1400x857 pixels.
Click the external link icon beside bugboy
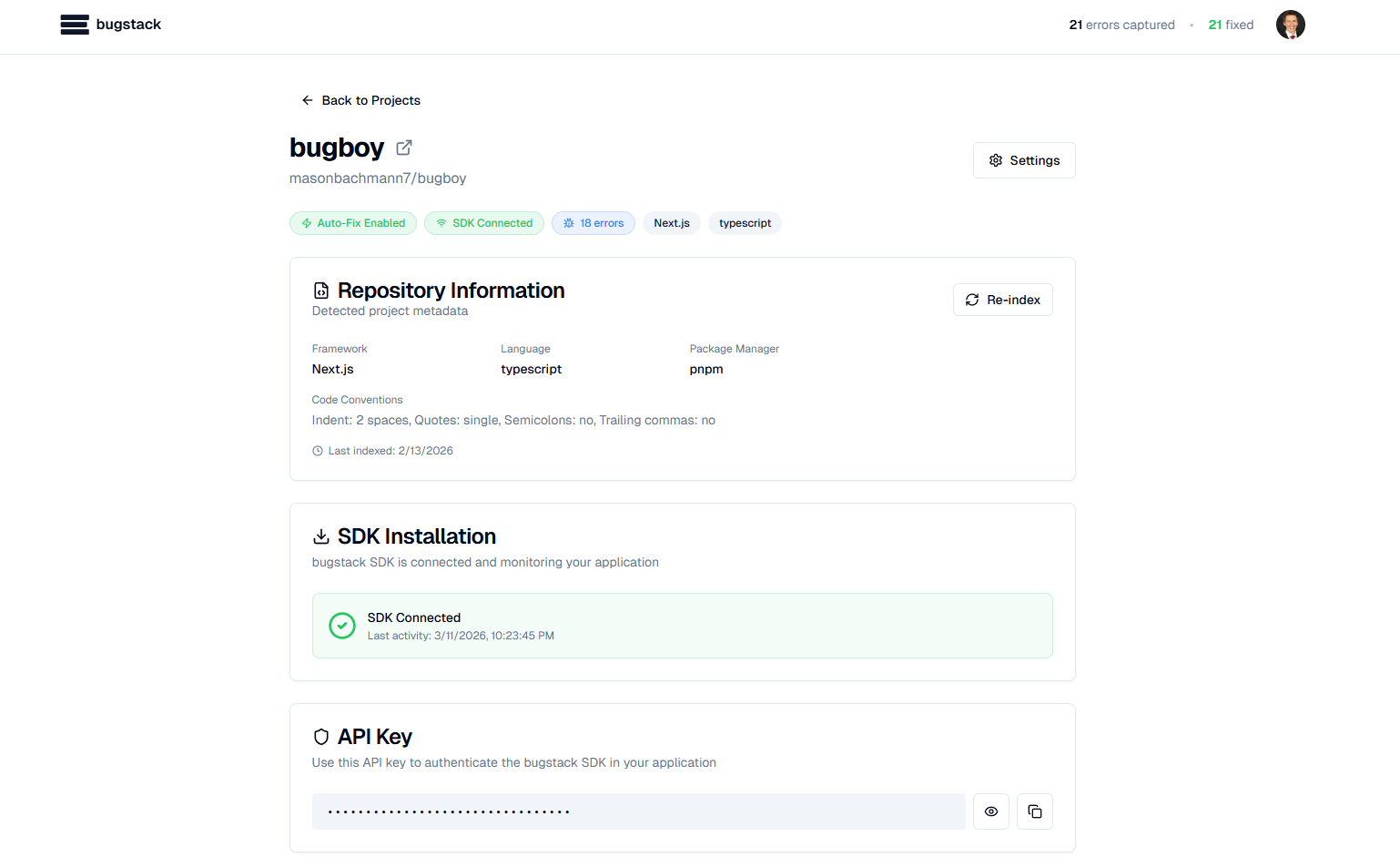click(x=403, y=147)
